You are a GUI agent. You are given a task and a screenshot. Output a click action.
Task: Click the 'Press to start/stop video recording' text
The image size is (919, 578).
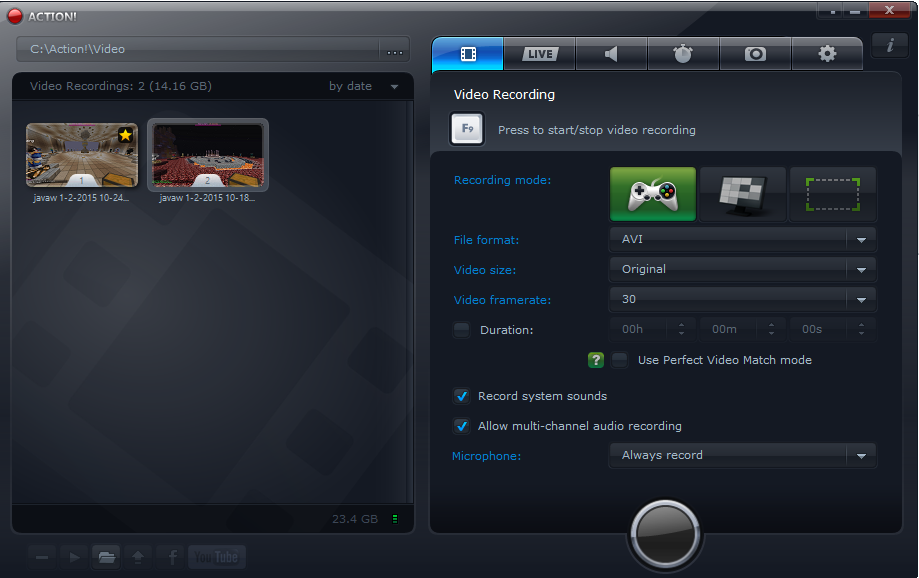pos(597,130)
